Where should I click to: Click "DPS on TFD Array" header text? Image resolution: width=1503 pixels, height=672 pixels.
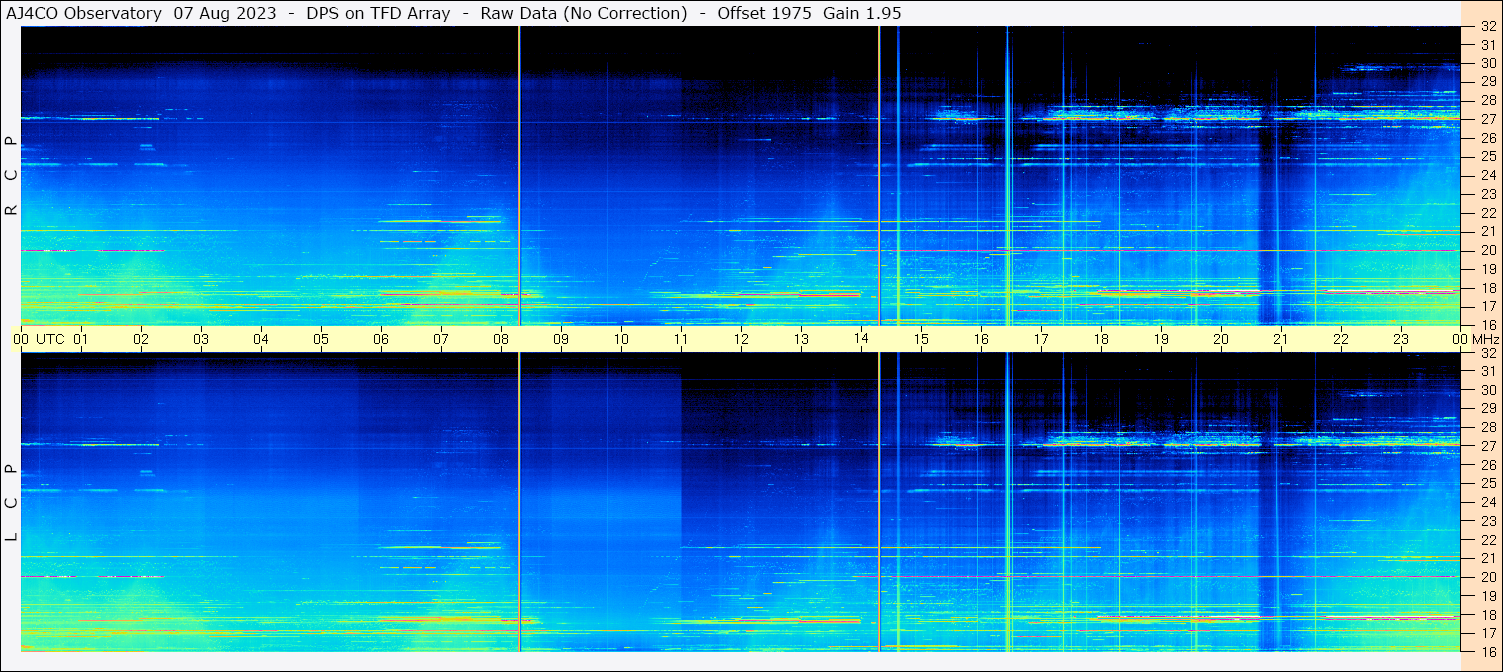pos(377,13)
